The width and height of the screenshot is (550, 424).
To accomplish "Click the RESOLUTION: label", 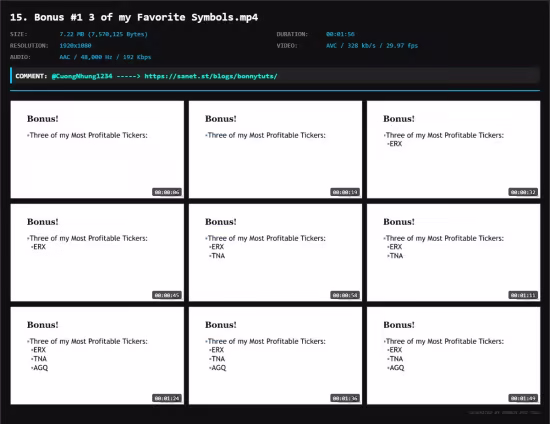I will (x=29, y=46).
